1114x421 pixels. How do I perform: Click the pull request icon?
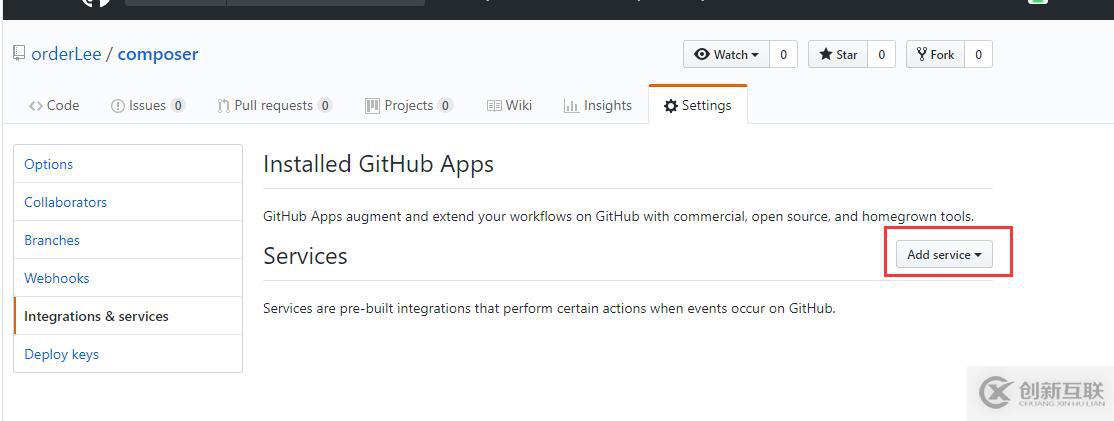[223, 106]
